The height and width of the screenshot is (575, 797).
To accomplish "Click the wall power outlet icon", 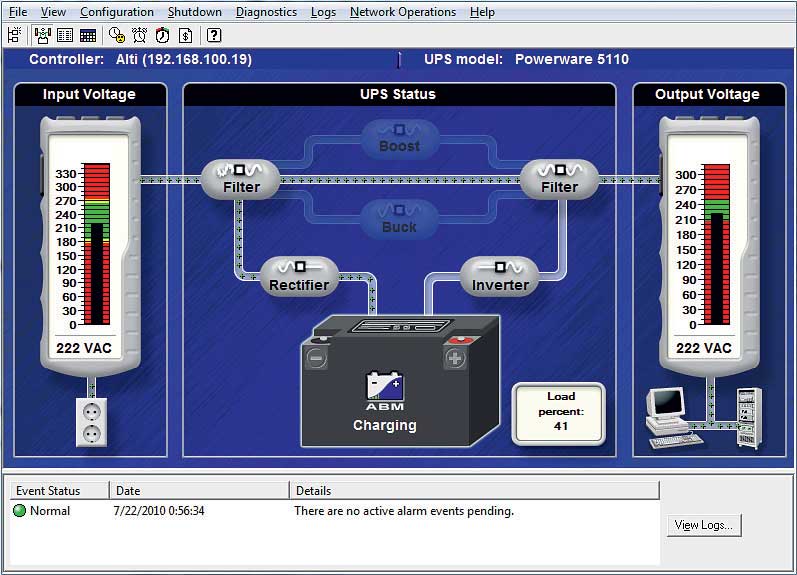I will coord(91,422).
